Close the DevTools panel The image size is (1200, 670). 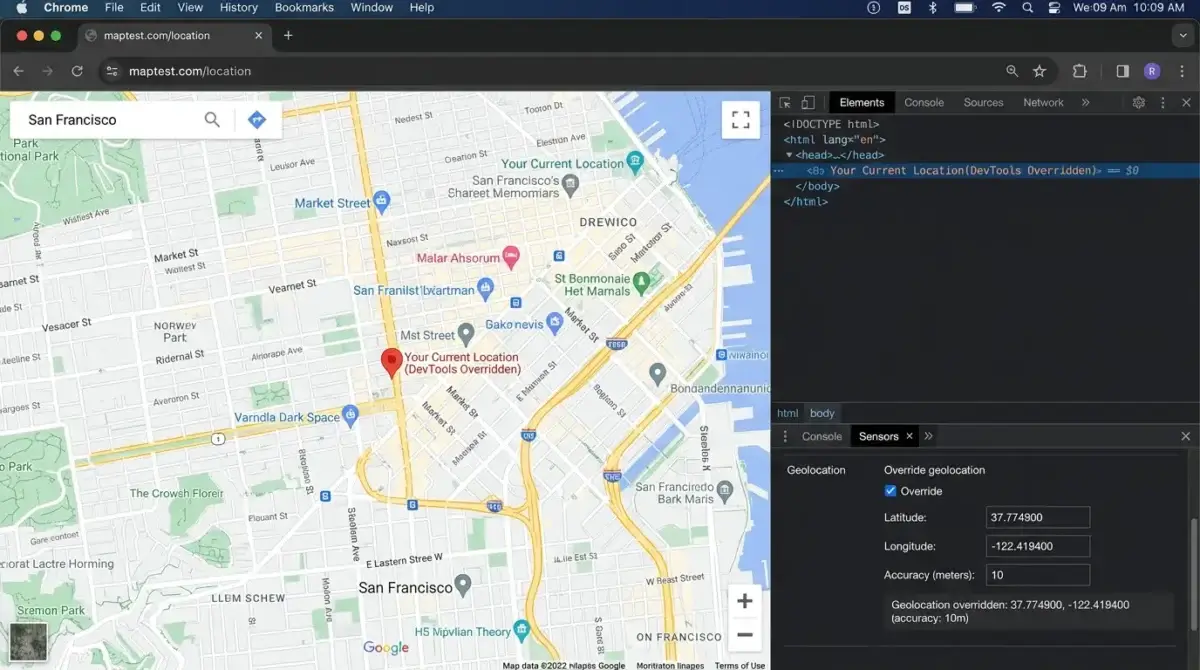(1186, 102)
